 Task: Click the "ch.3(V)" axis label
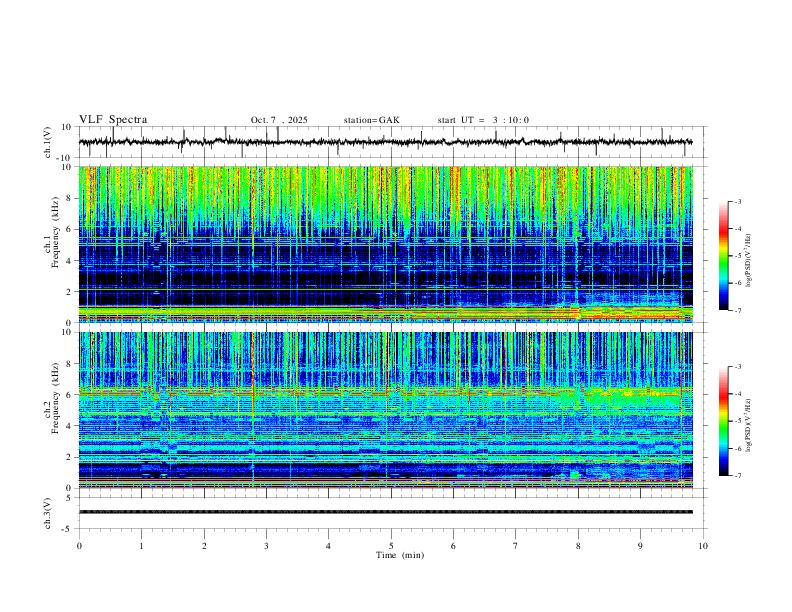point(48,513)
